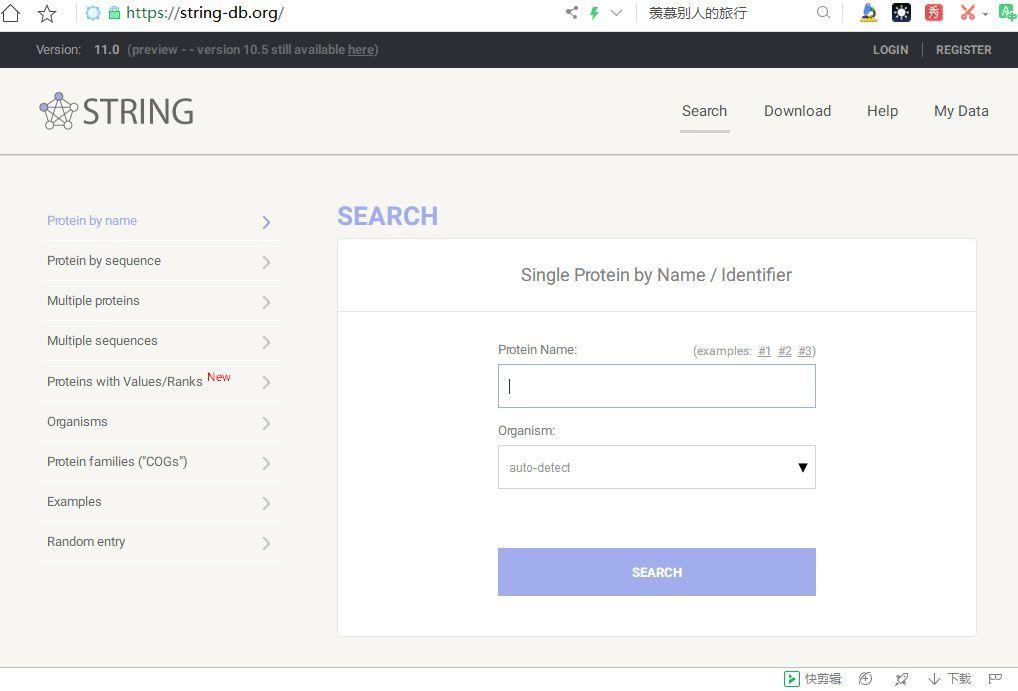
Task: Click the 下载 download icon in status bar
Action: pos(950,678)
